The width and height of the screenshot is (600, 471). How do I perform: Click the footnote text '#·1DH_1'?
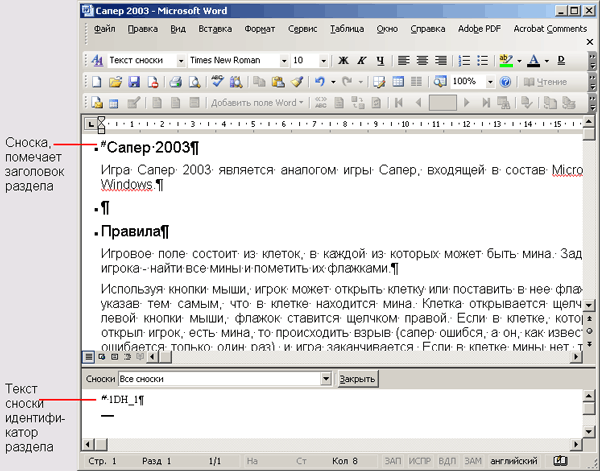click(x=122, y=400)
